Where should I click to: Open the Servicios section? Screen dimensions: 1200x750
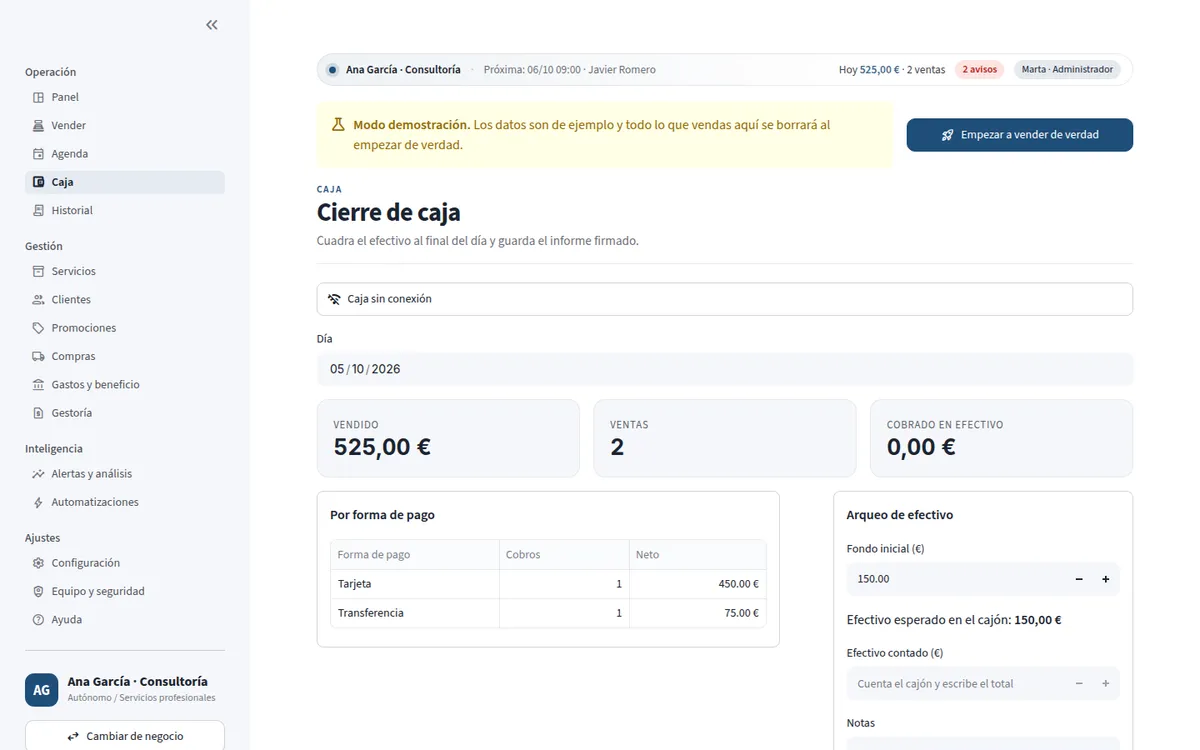(125, 271)
